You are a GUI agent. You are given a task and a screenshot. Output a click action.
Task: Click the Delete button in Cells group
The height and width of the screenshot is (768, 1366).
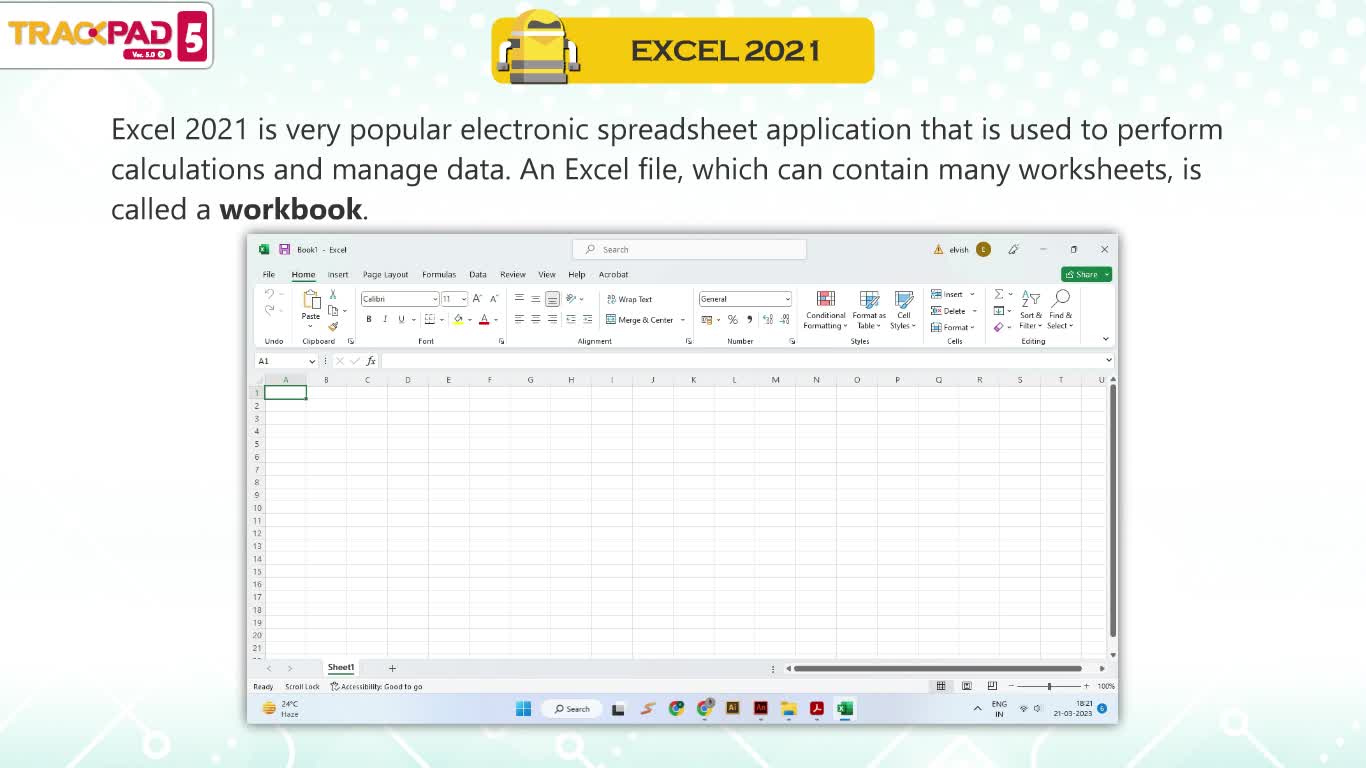[954, 311]
